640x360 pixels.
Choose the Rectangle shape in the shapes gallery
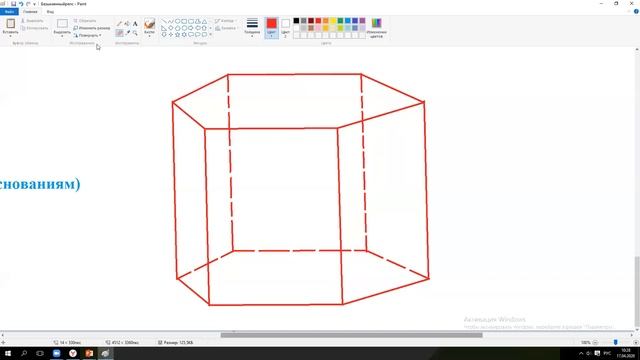click(x=184, y=21)
